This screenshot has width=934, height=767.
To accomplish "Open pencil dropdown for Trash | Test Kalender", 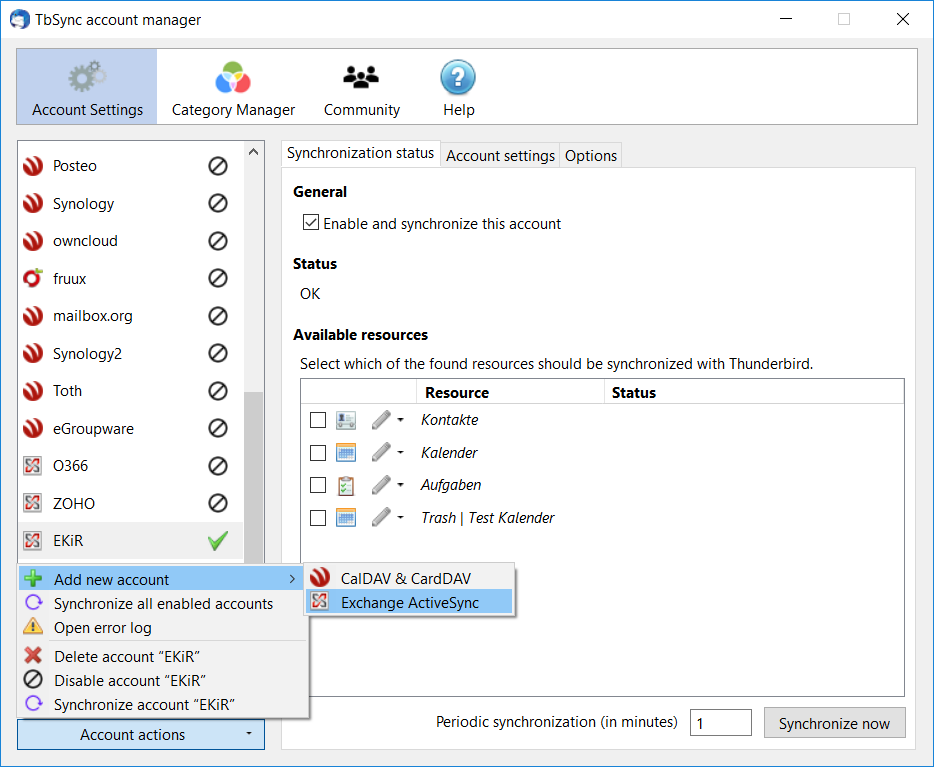I will [x=388, y=517].
